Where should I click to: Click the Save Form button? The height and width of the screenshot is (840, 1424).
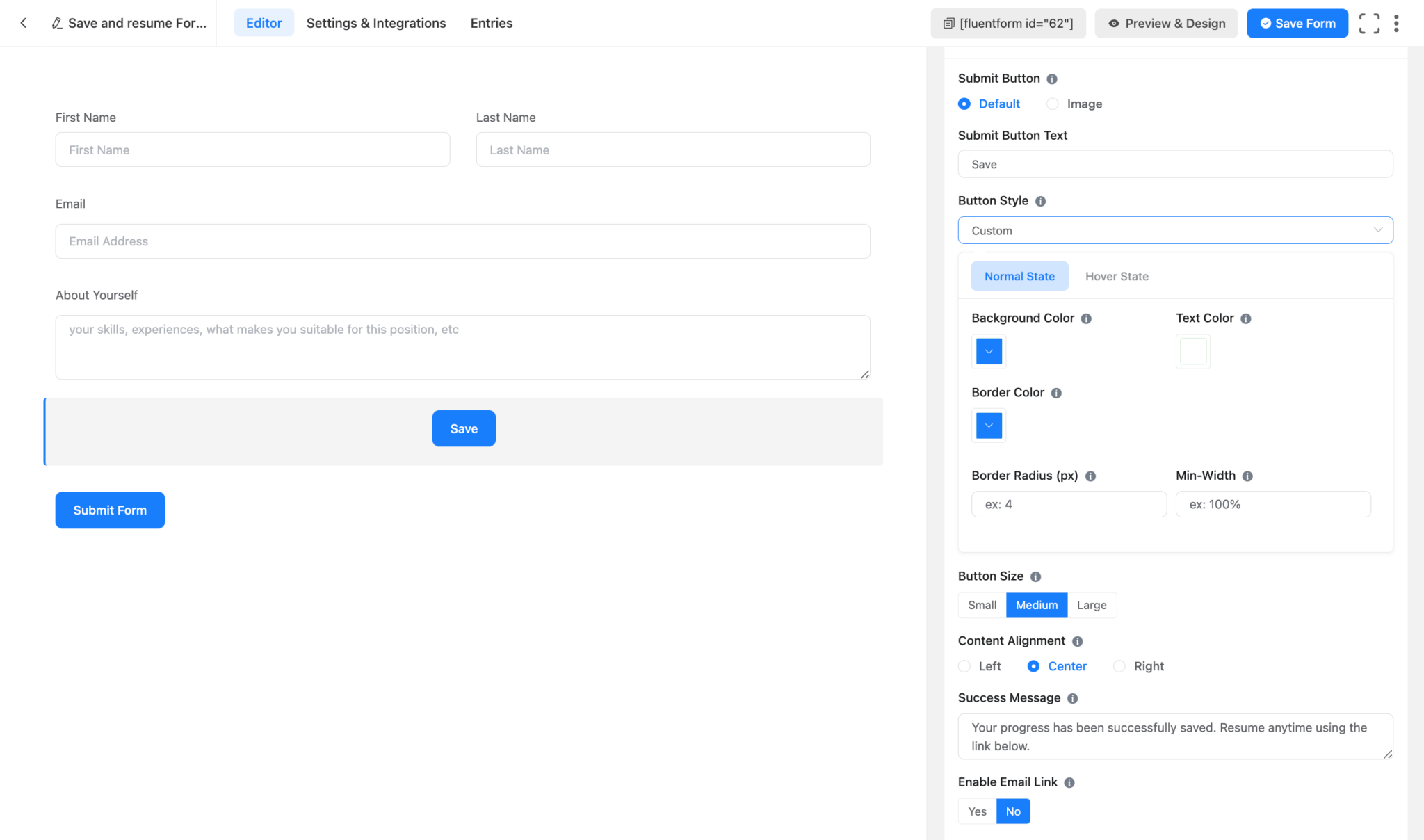[x=1297, y=23]
